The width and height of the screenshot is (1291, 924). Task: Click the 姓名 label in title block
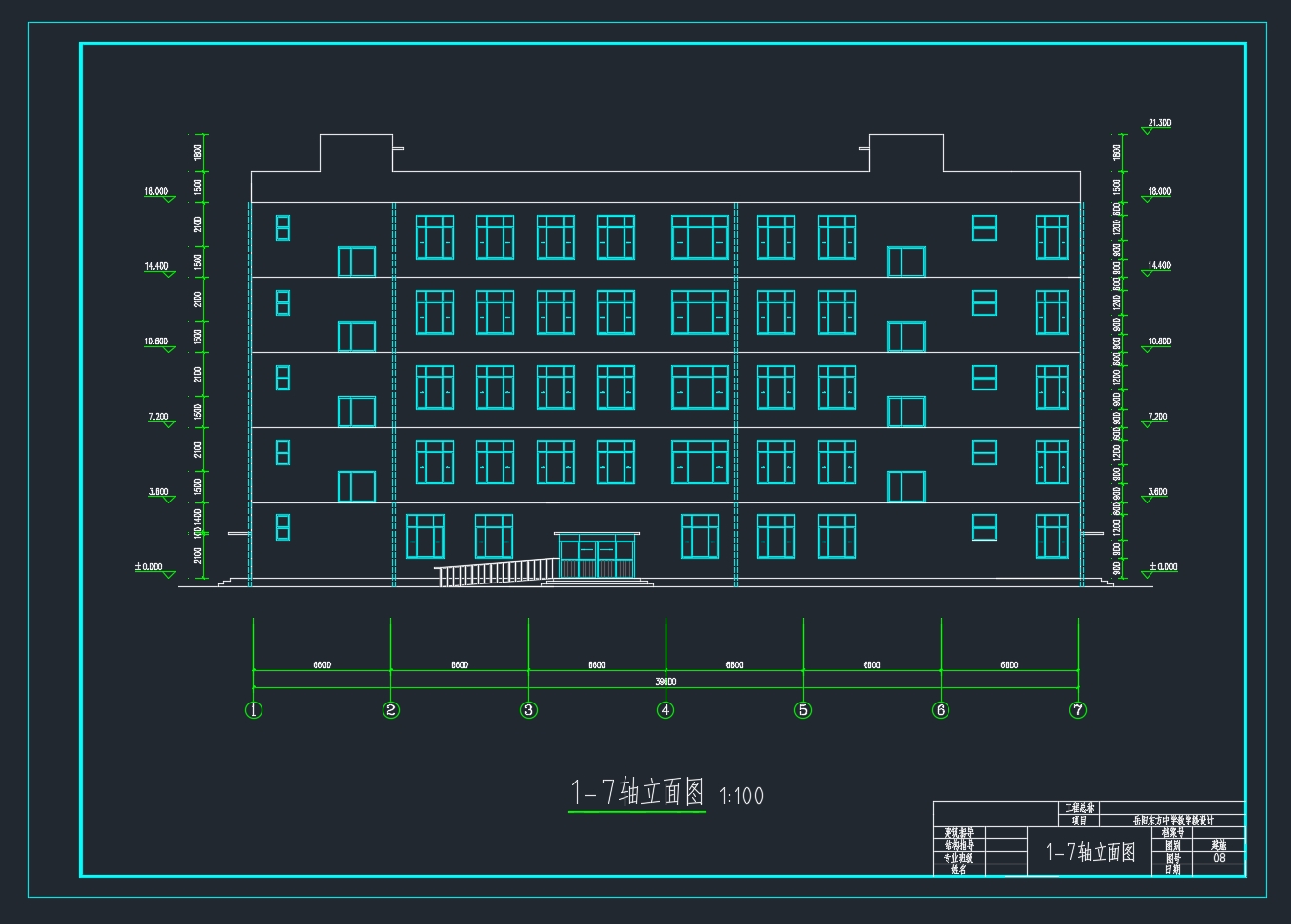pos(958,869)
